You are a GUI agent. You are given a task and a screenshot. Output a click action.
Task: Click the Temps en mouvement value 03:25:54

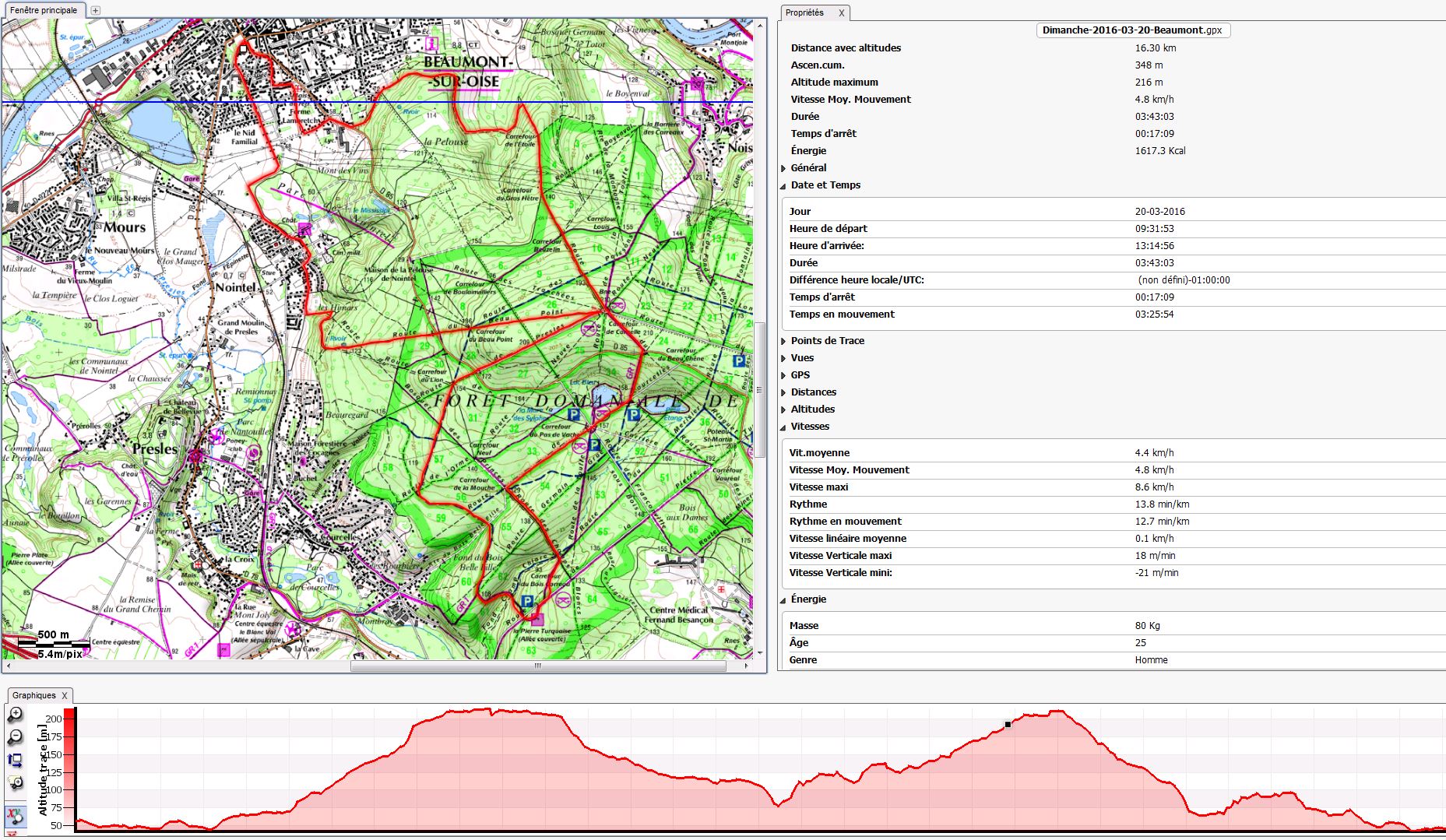click(x=1154, y=314)
